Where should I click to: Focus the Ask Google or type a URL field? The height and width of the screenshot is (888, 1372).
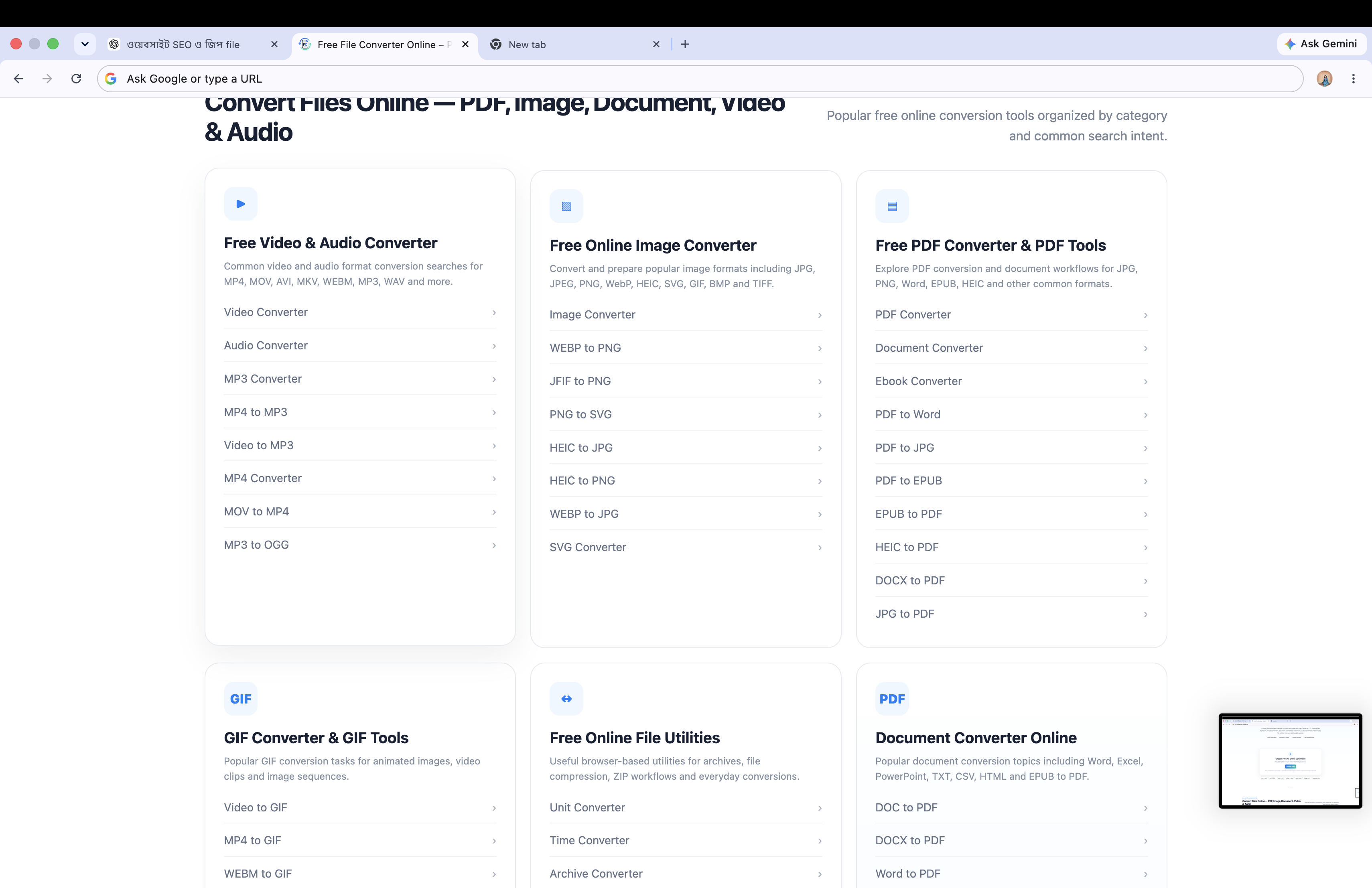coord(700,78)
